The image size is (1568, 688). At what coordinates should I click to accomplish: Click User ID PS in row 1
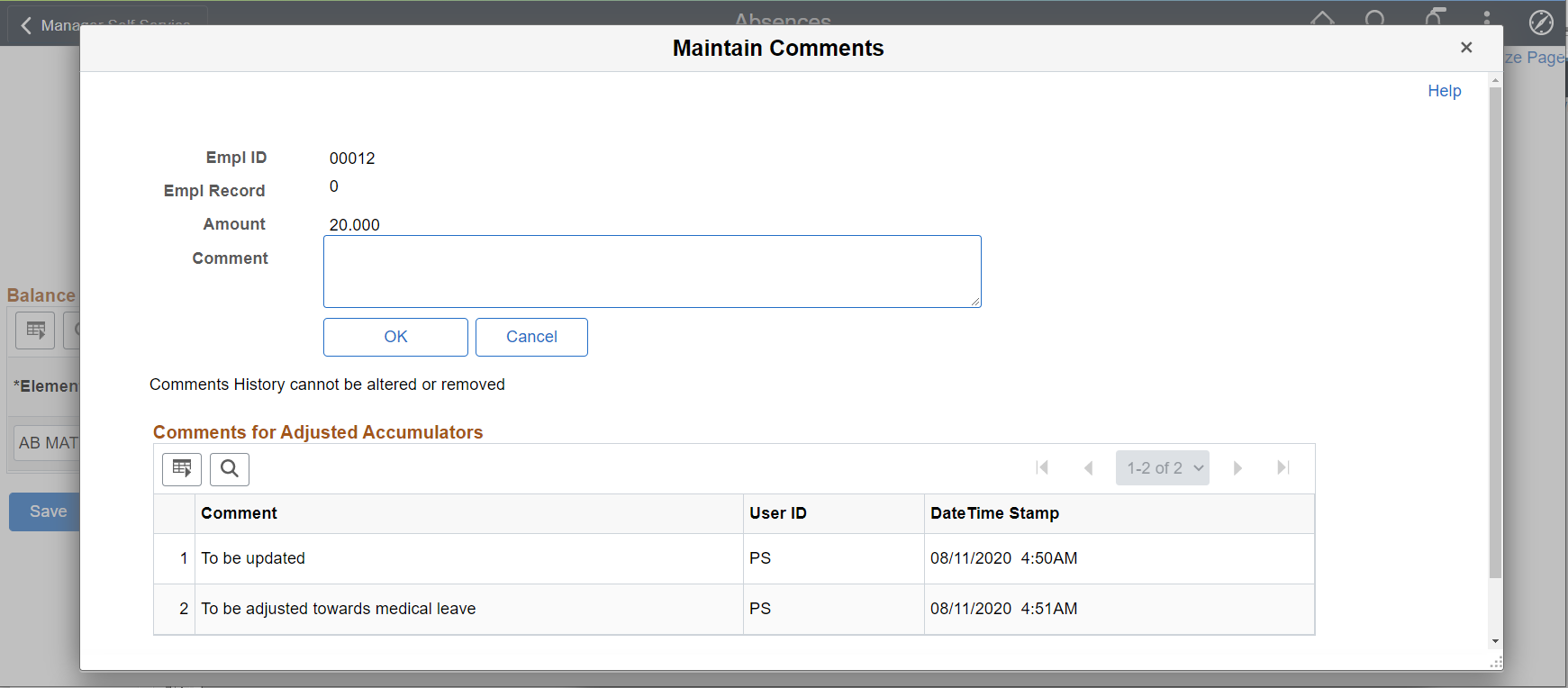click(760, 558)
